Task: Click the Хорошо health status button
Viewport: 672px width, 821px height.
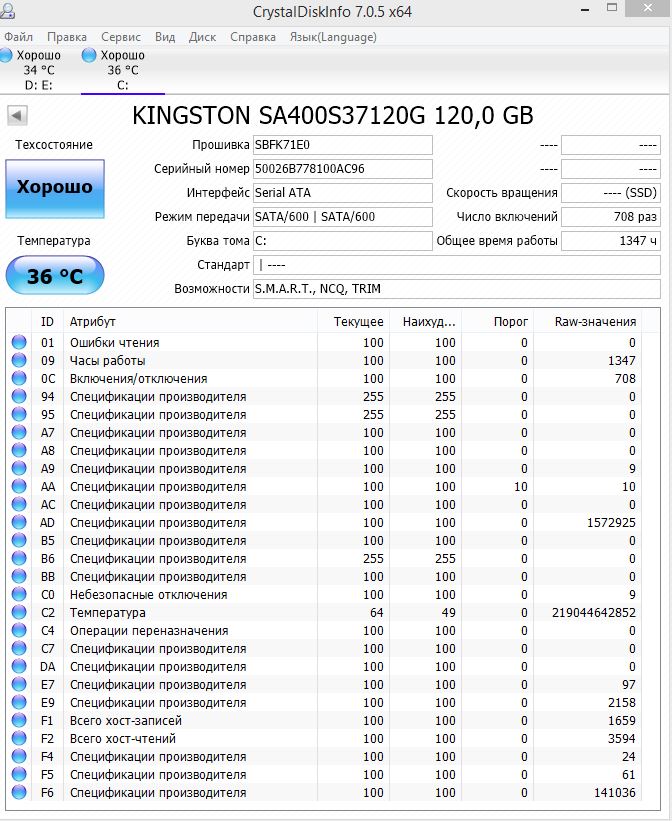Action: (x=55, y=188)
